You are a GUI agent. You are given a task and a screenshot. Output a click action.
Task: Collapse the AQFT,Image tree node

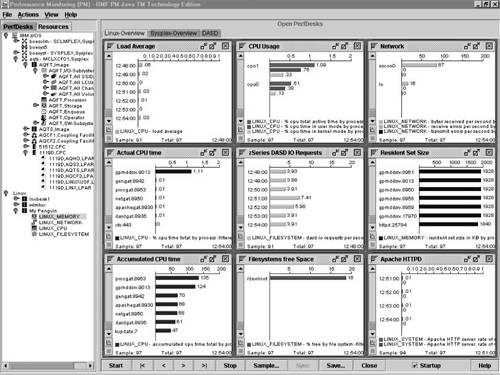(x=26, y=65)
